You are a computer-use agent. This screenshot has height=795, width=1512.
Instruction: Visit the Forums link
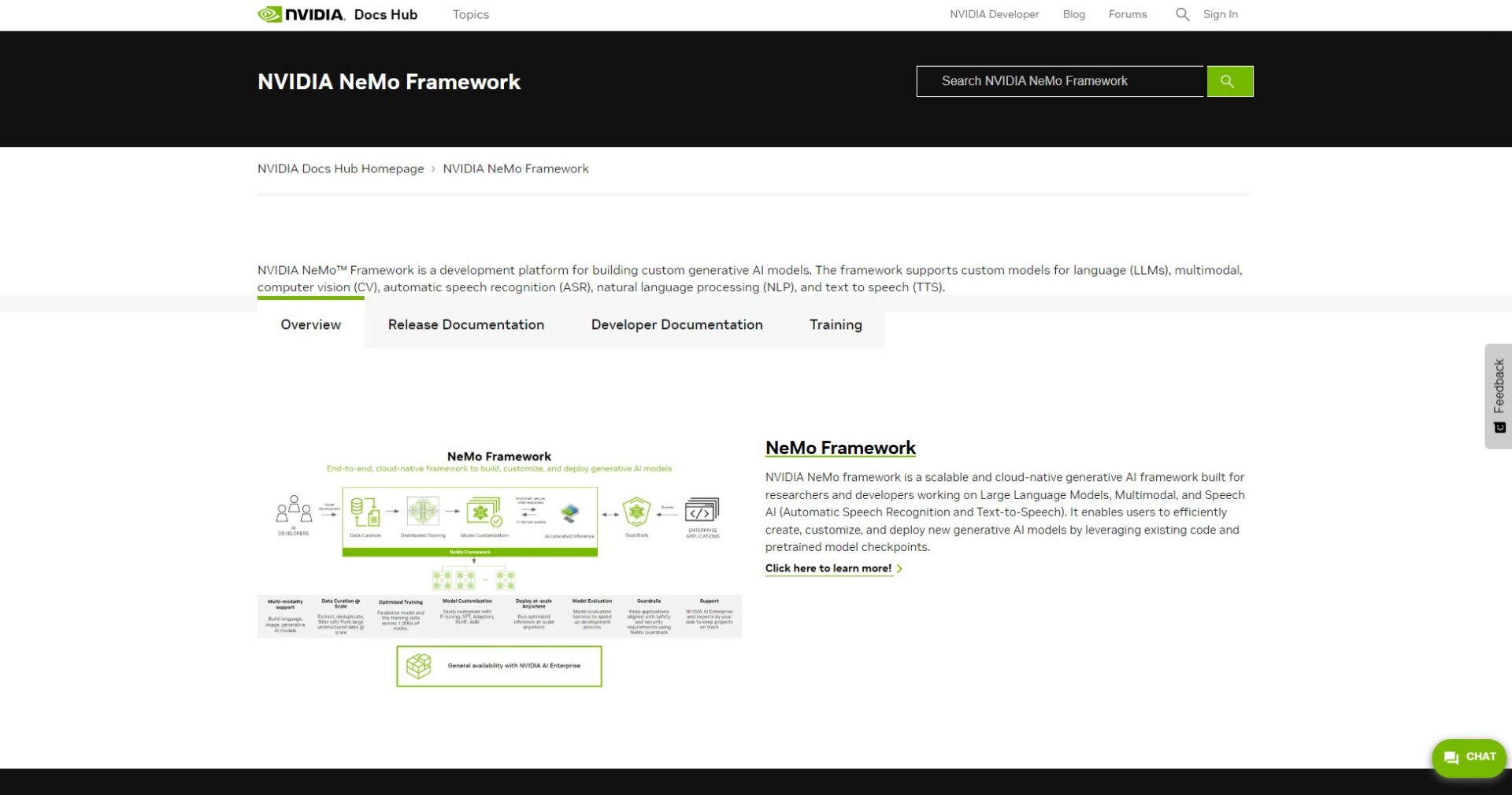click(1127, 14)
